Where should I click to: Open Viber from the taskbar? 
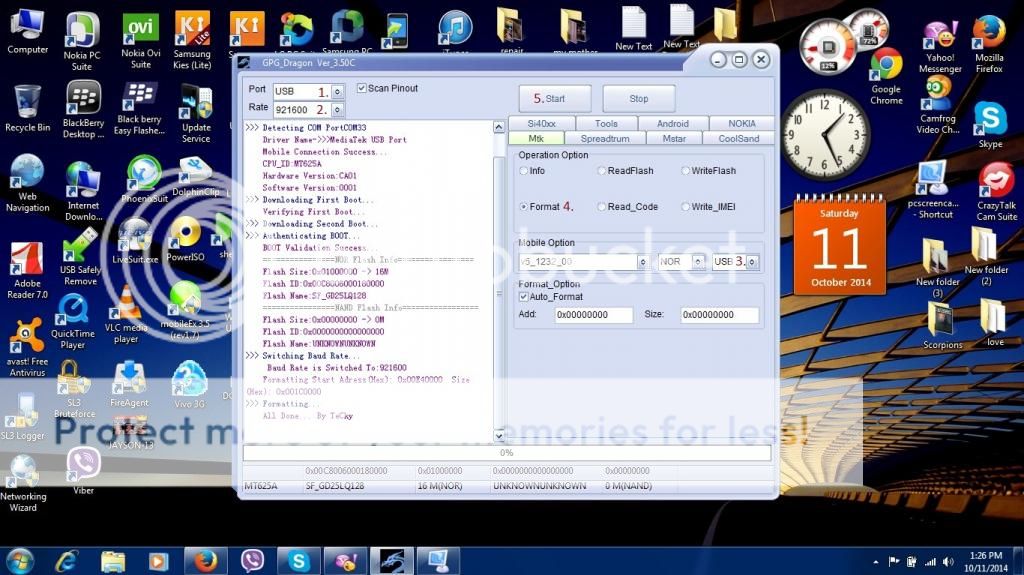pos(252,560)
